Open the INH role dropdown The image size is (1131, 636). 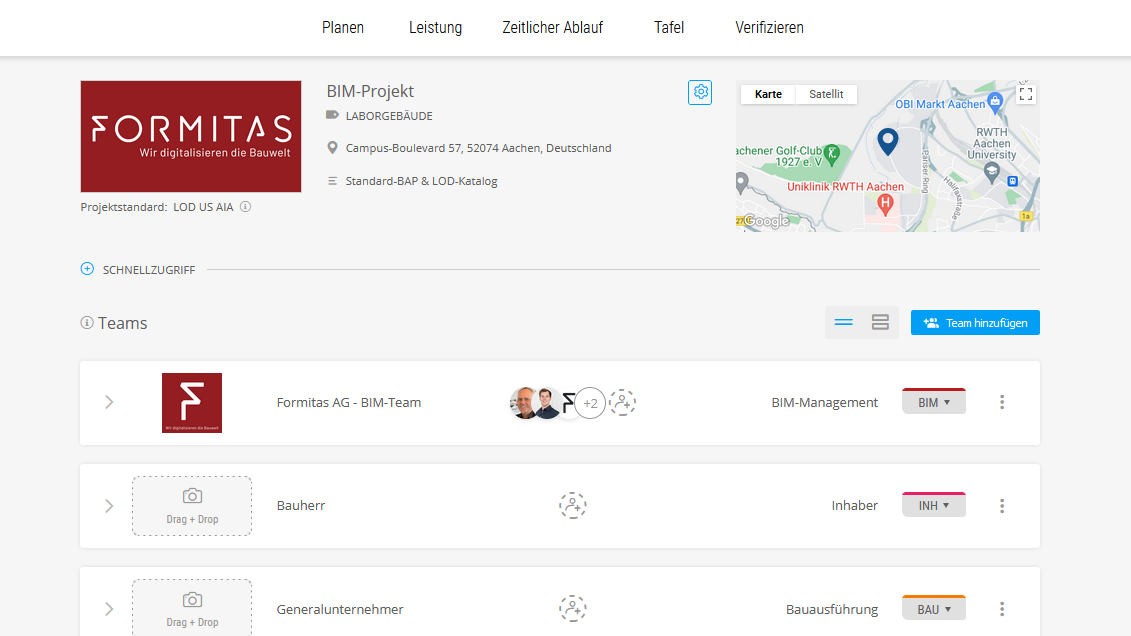933,506
